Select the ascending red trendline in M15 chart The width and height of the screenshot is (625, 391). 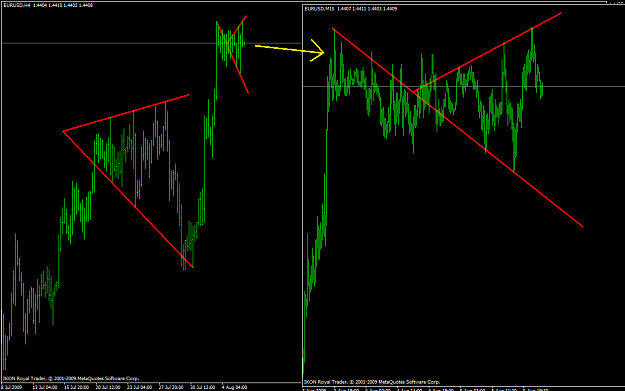[x=487, y=53]
